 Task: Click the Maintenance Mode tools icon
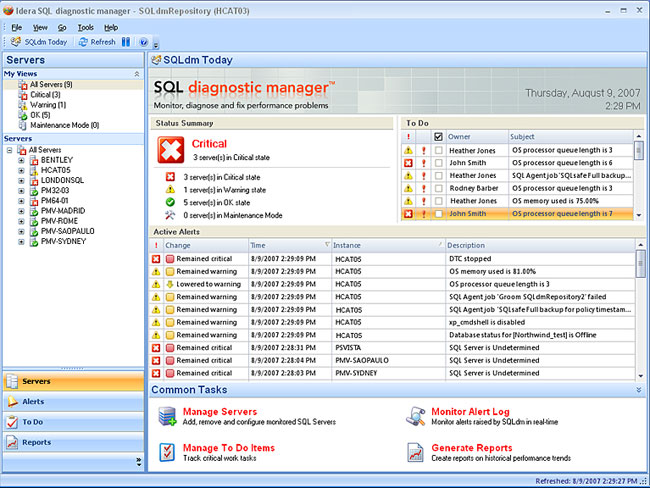click(x=170, y=215)
